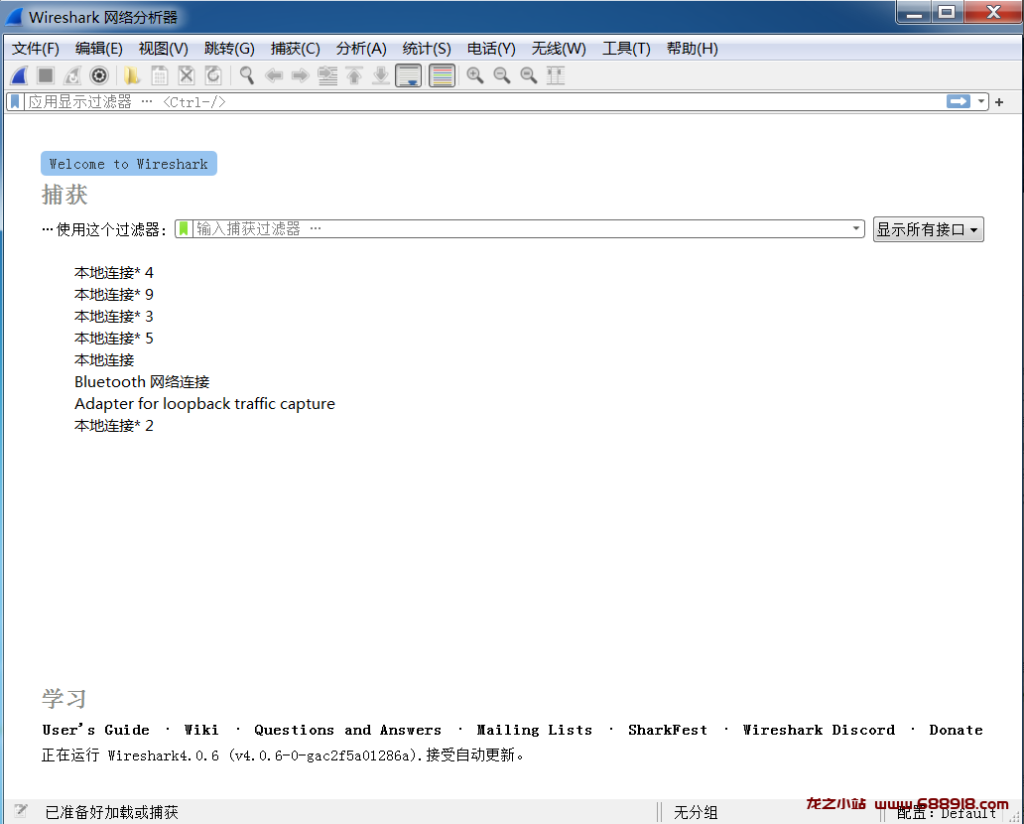Zoom out main window text
Viewport: 1024px width, 824px height.
click(x=502, y=76)
